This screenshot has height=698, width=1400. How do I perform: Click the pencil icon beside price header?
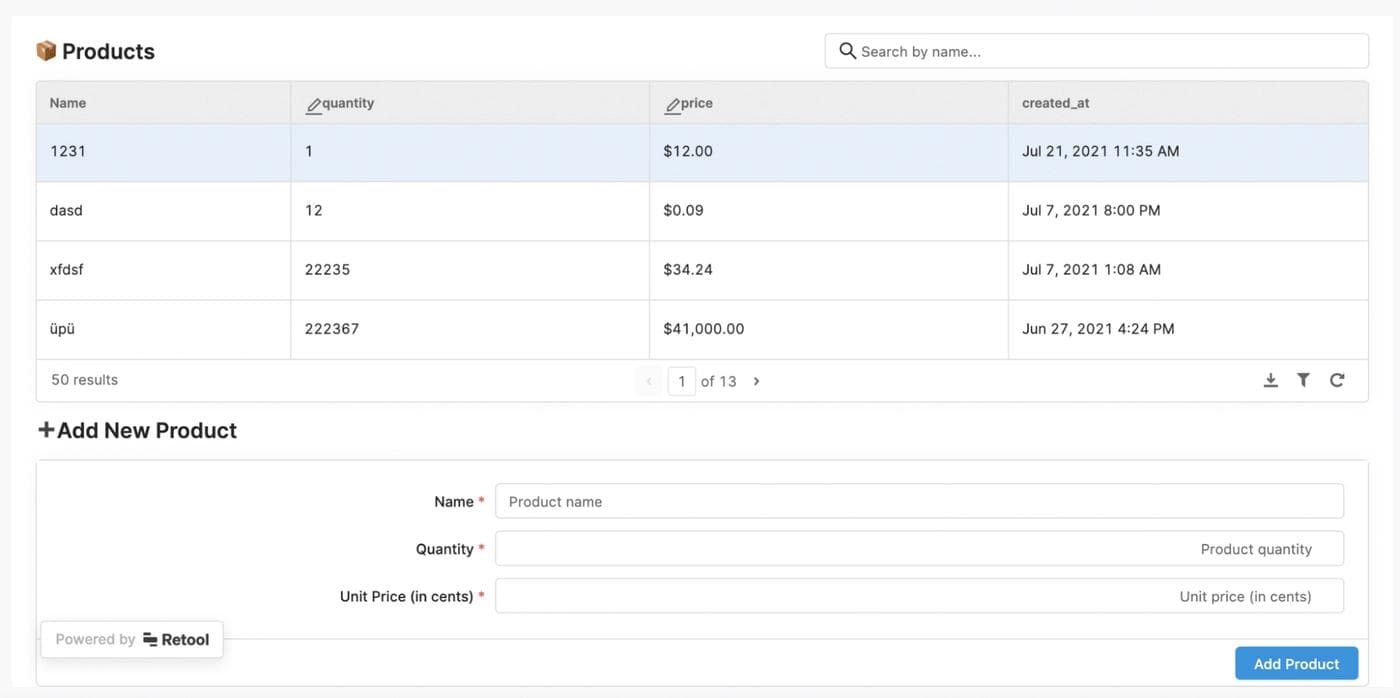pyautogui.click(x=672, y=104)
